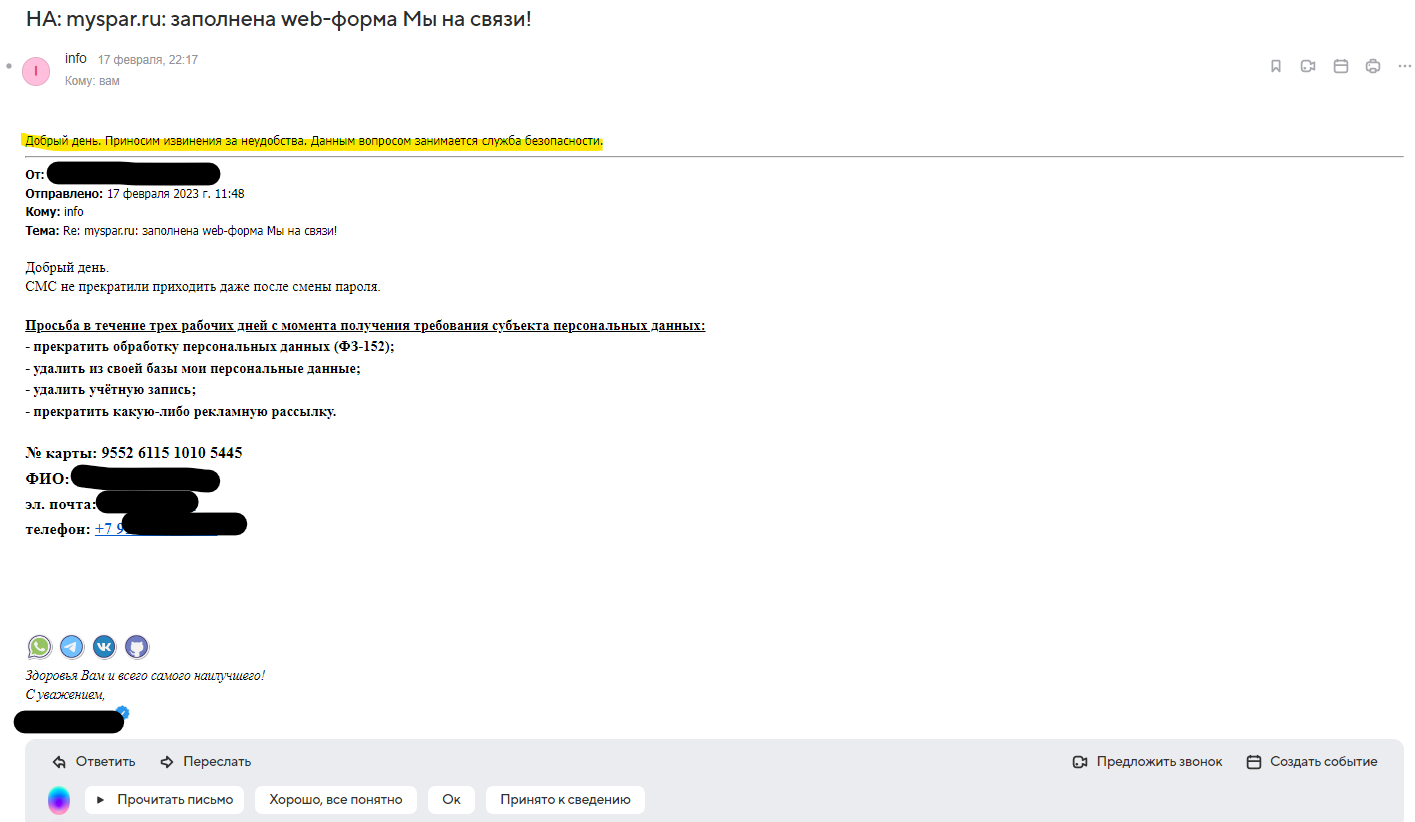This screenshot has width=1415, height=822.
Task: Click line прекратить какую-либо рекламную рассылку
Action: pos(181,411)
